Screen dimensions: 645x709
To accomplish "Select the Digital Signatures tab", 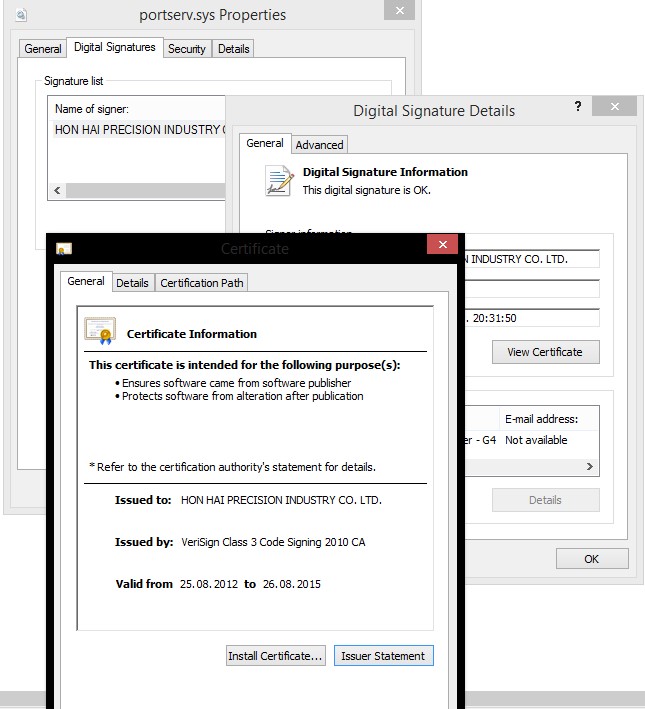I will coord(115,47).
